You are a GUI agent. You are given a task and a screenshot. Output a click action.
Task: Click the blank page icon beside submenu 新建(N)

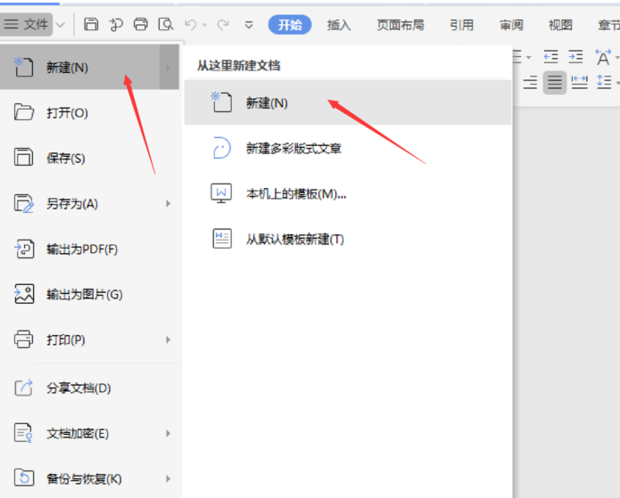pos(221,102)
